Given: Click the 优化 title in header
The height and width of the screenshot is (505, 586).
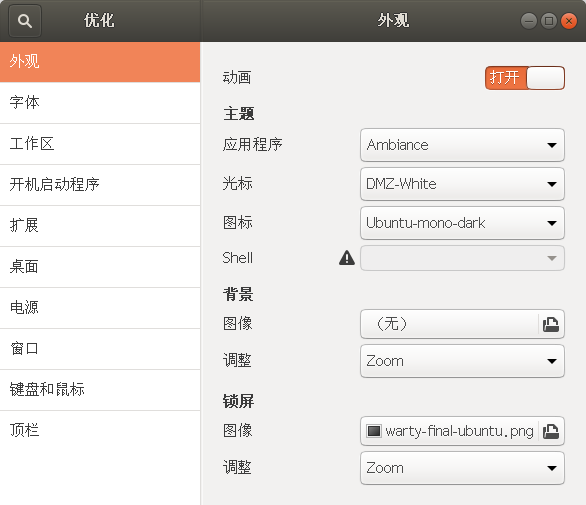Looking at the screenshot, I should click(x=99, y=21).
